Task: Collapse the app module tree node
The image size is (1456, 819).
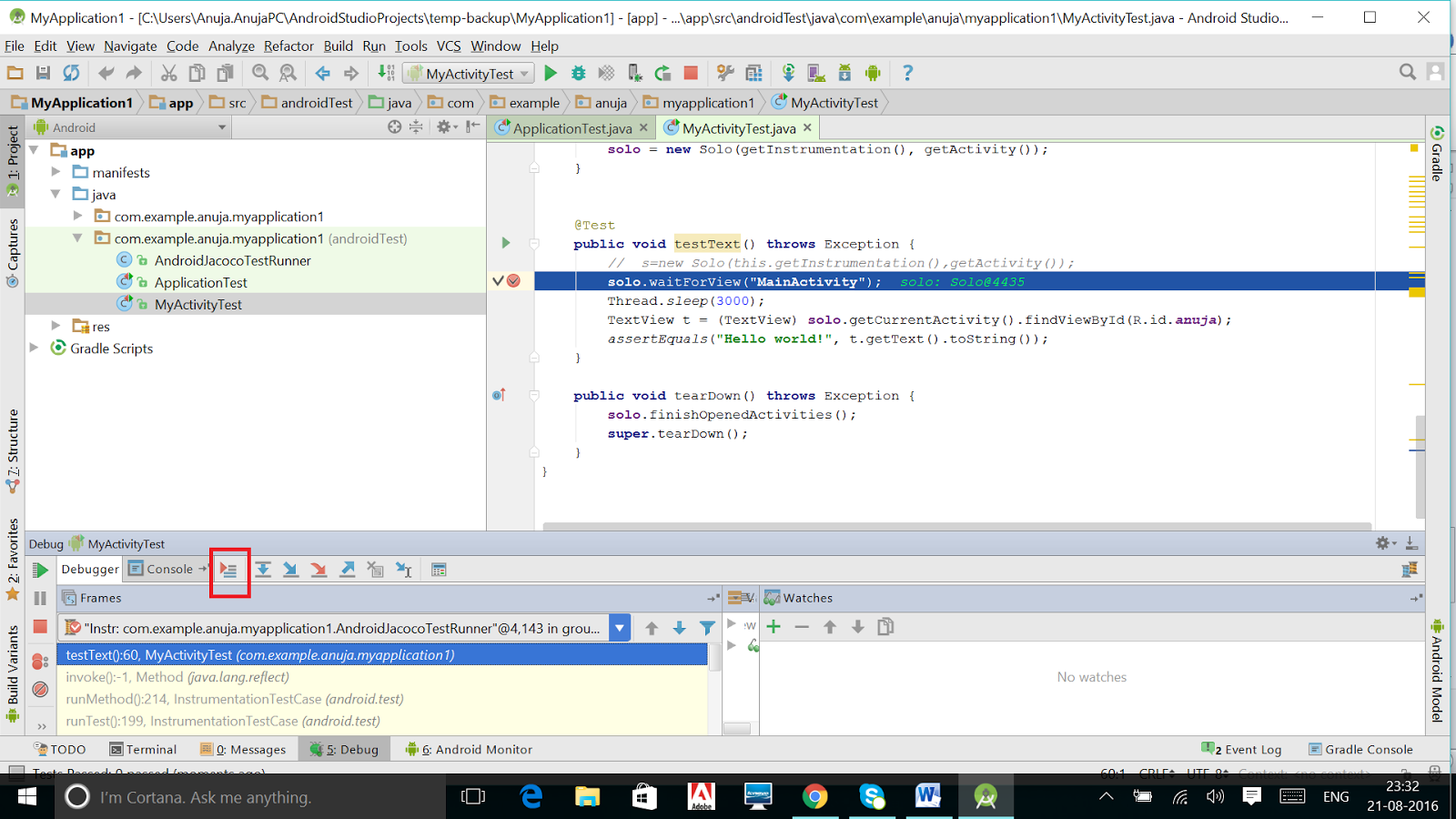Action: (35, 150)
